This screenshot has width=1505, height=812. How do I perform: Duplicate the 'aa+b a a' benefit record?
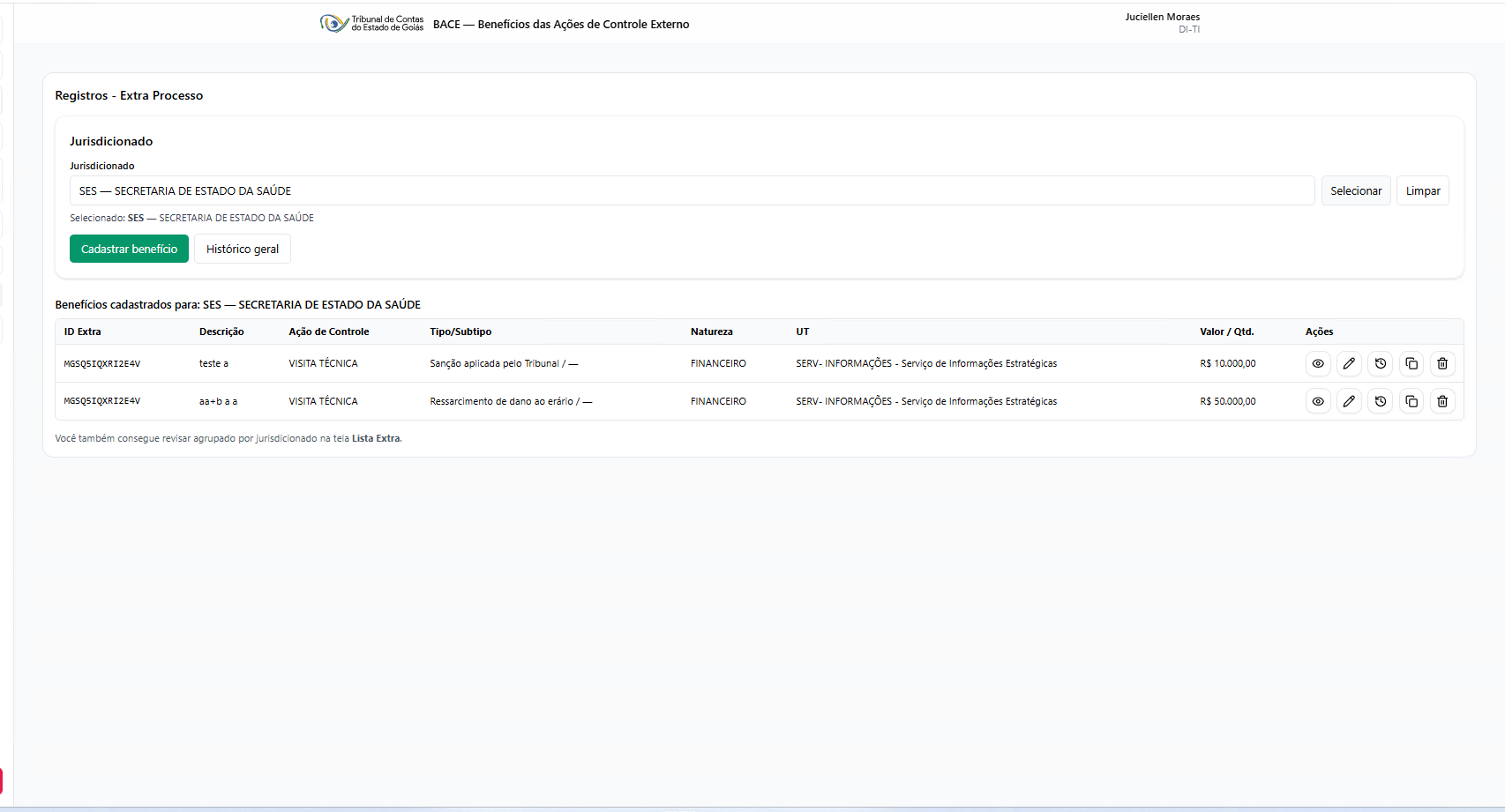click(x=1411, y=401)
